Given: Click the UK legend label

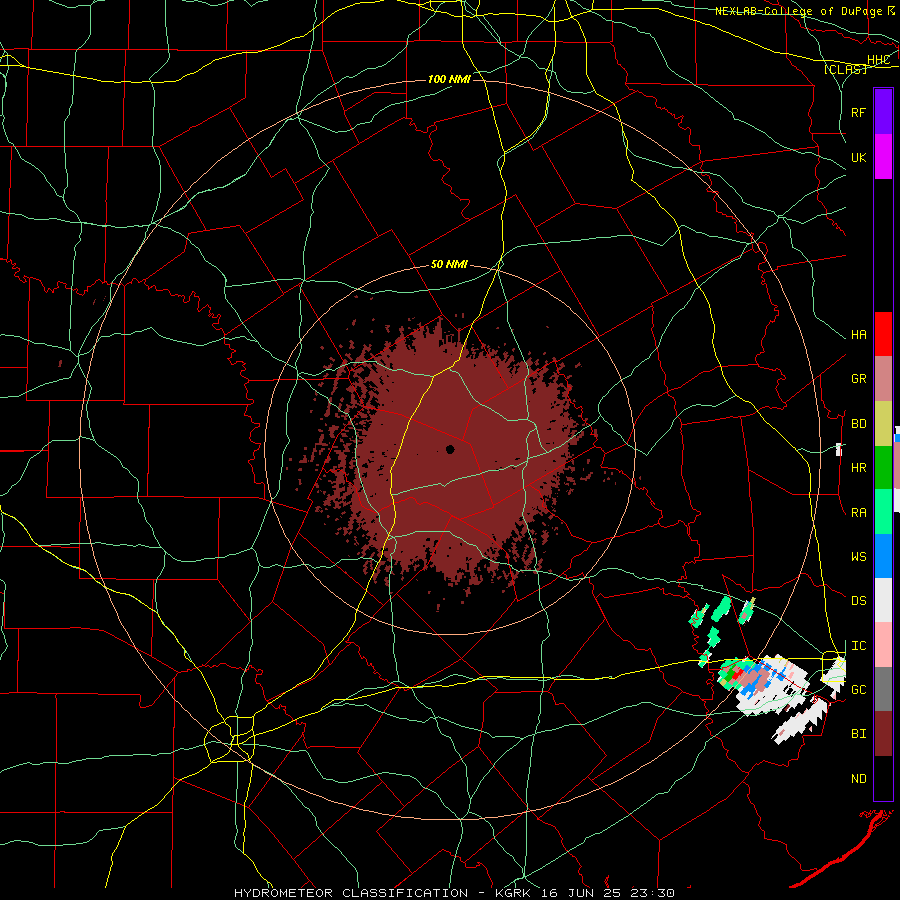Looking at the screenshot, I should (x=859, y=157).
